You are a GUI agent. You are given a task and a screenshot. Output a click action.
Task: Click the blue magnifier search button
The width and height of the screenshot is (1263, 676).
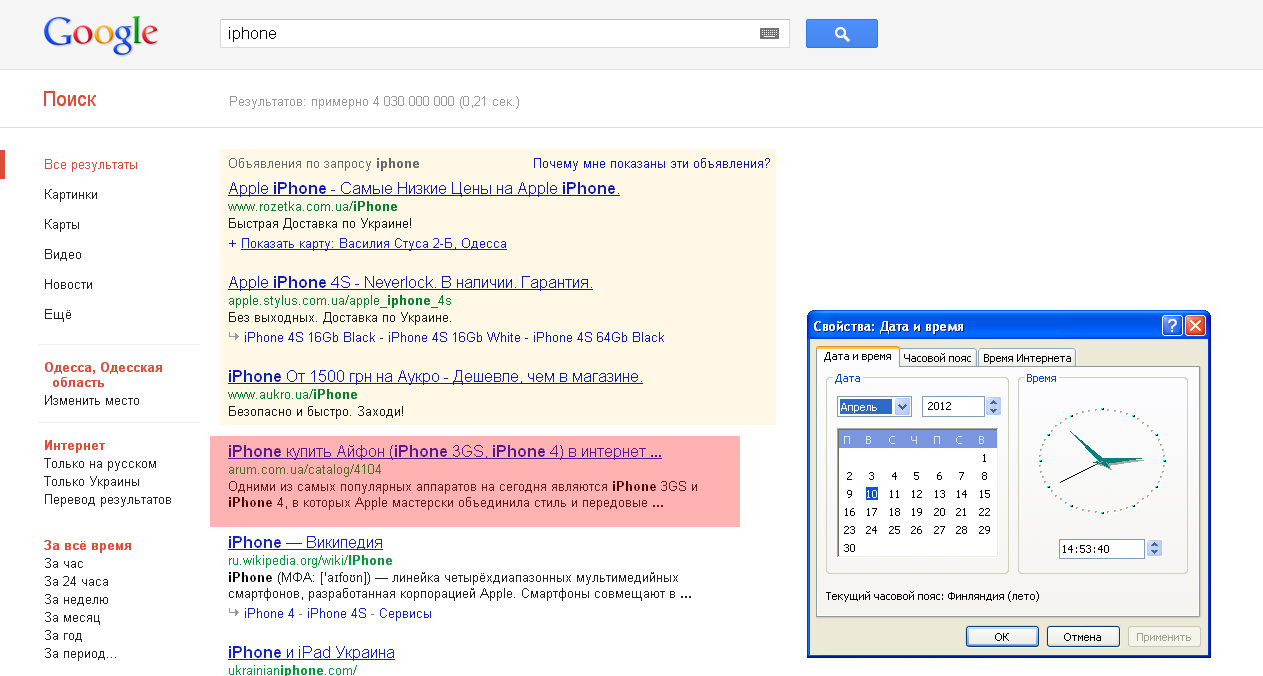(842, 33)
